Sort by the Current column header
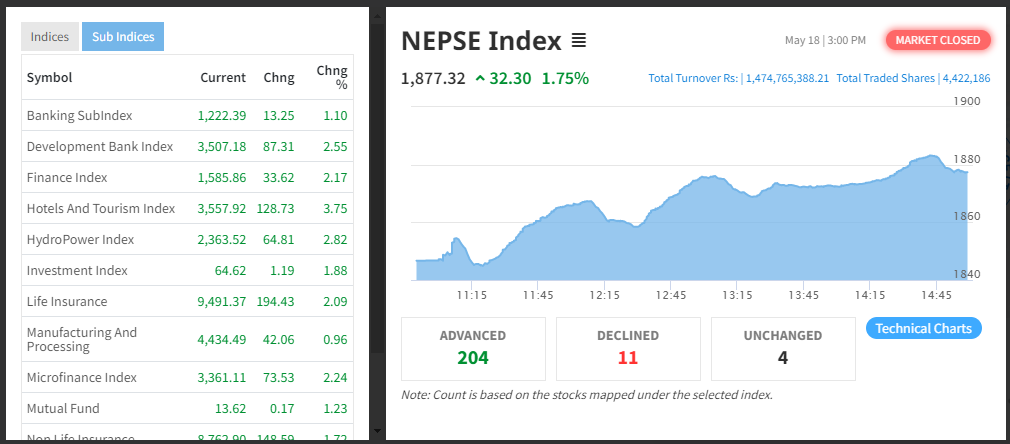1010x444 pixels. tap(222, 77)
